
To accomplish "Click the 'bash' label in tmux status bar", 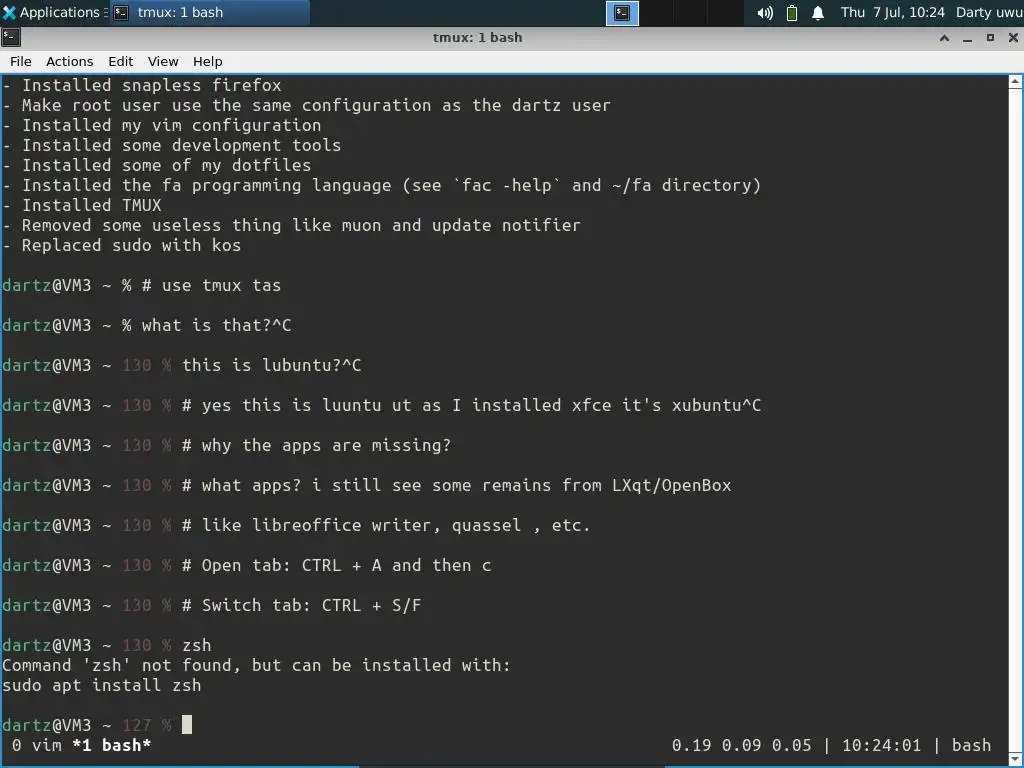I will (x=971, y=745).
